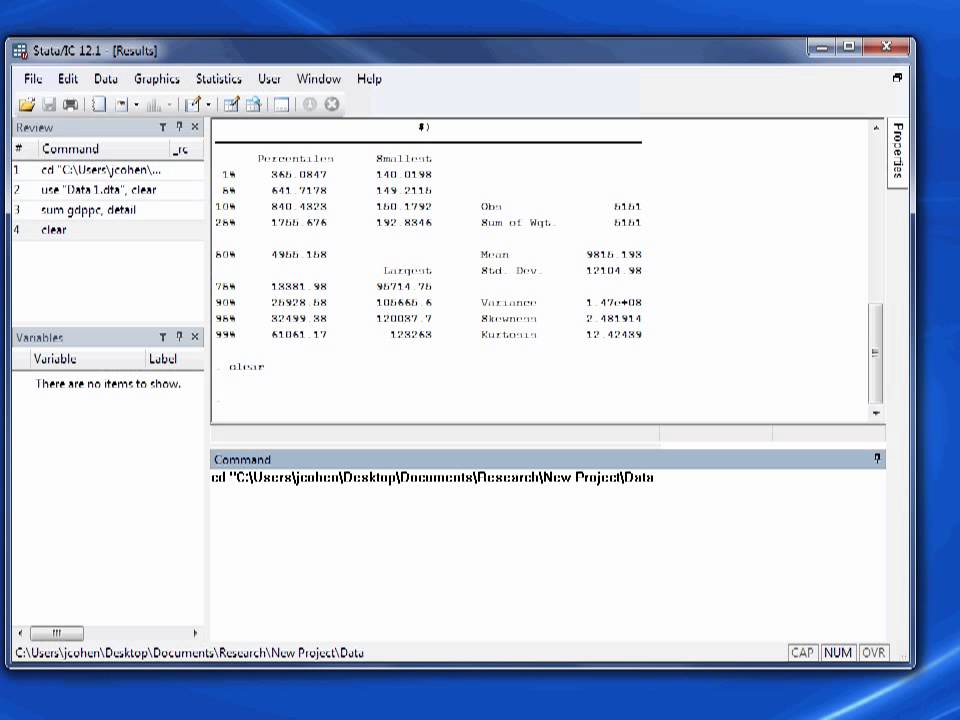
Task: Click the Clear -more- condition icon
Action: (x=310, y=105)
